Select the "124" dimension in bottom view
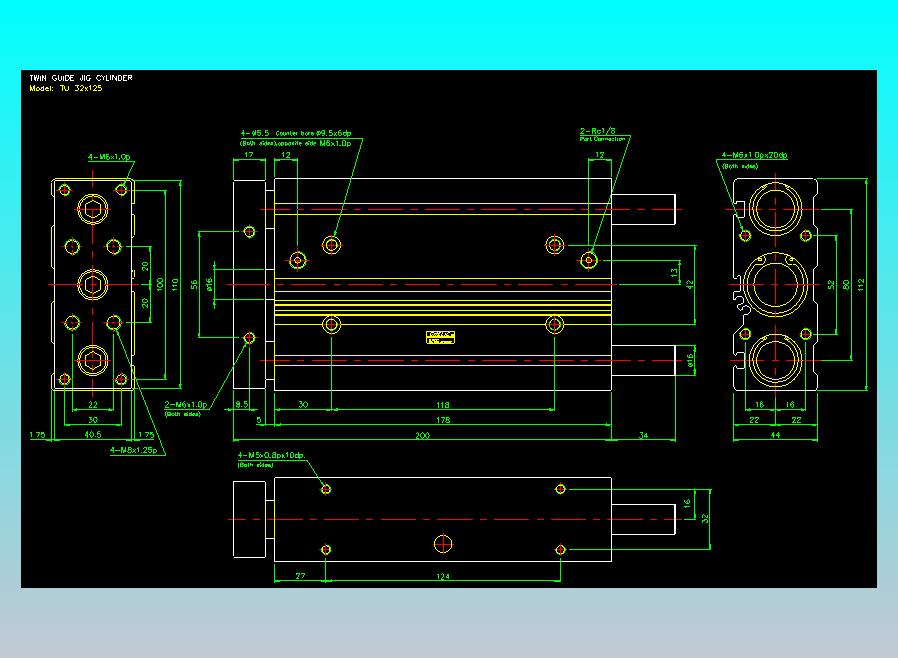898x658 pixels. pyautogui.click(x=443, y=576)
